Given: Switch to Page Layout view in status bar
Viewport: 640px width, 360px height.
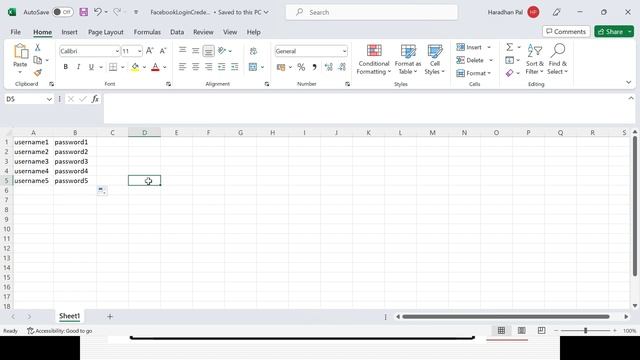Looking at the screenshot, I should pos(522,331).
